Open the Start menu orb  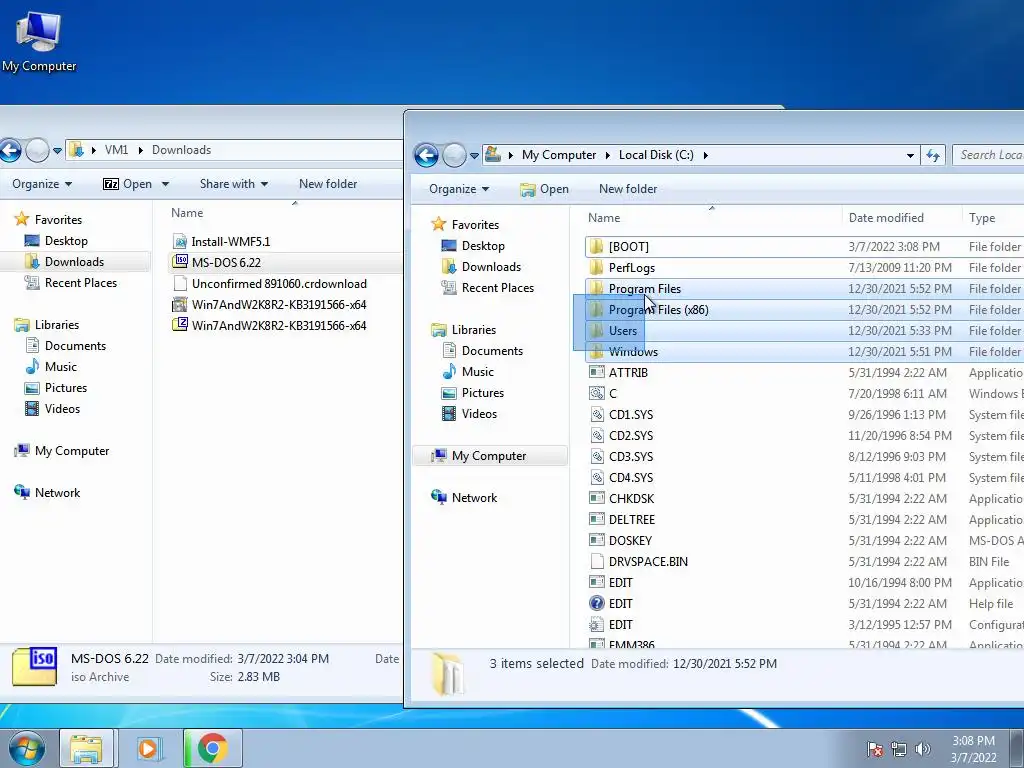(27, 748)
